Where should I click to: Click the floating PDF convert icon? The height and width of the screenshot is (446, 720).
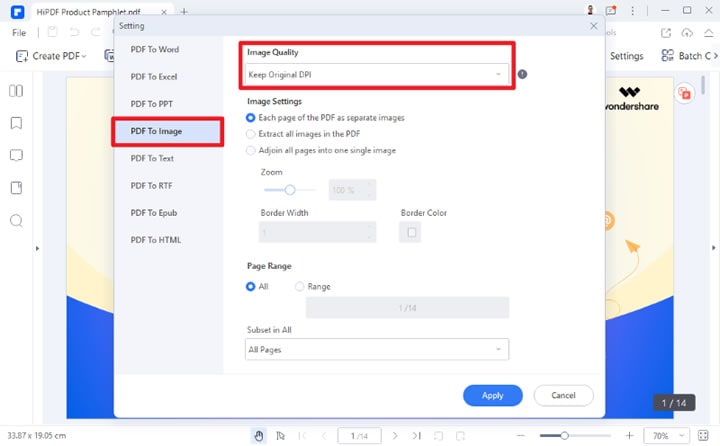click(x=685, y=94)
